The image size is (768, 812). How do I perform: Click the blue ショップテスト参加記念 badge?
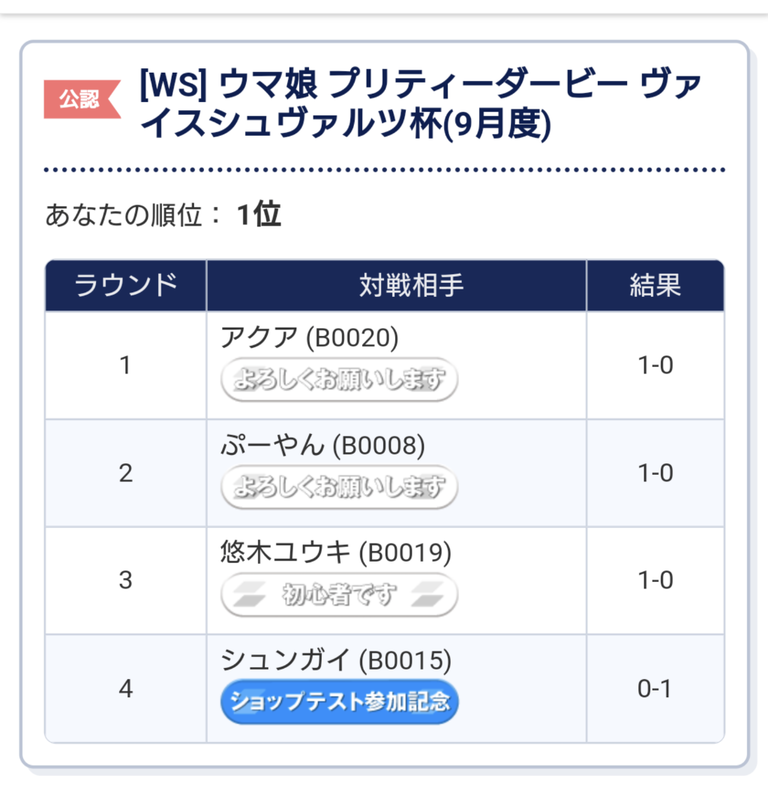click(339, 702)
